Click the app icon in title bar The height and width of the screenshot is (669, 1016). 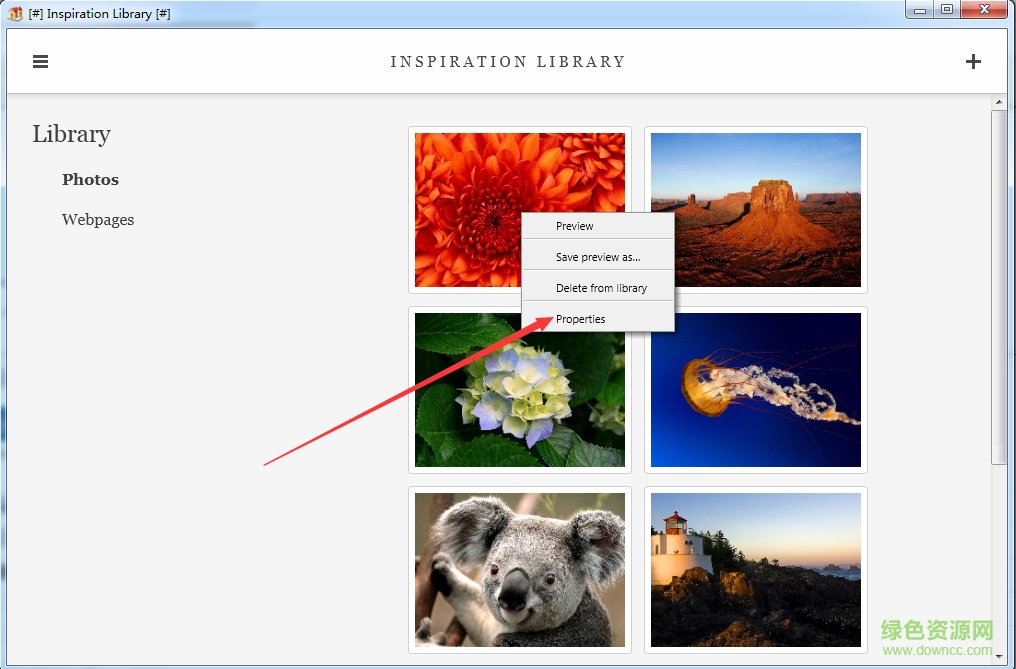pos(15,14)
